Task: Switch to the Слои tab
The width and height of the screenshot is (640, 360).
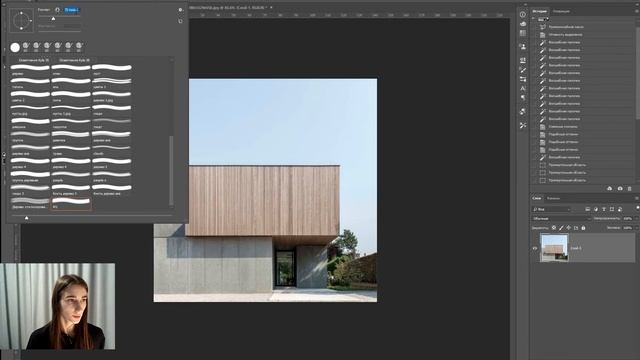Action: [x=537, y=198]
